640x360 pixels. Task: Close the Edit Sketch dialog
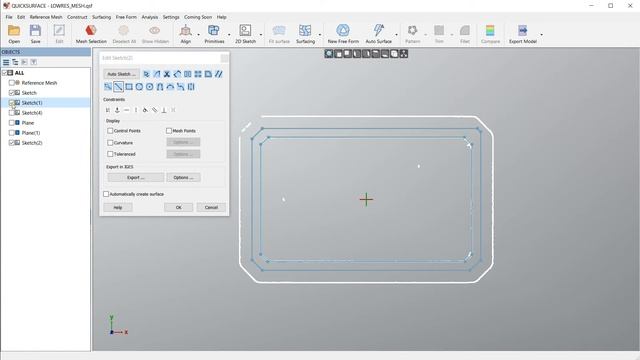[x=224, y=58]
